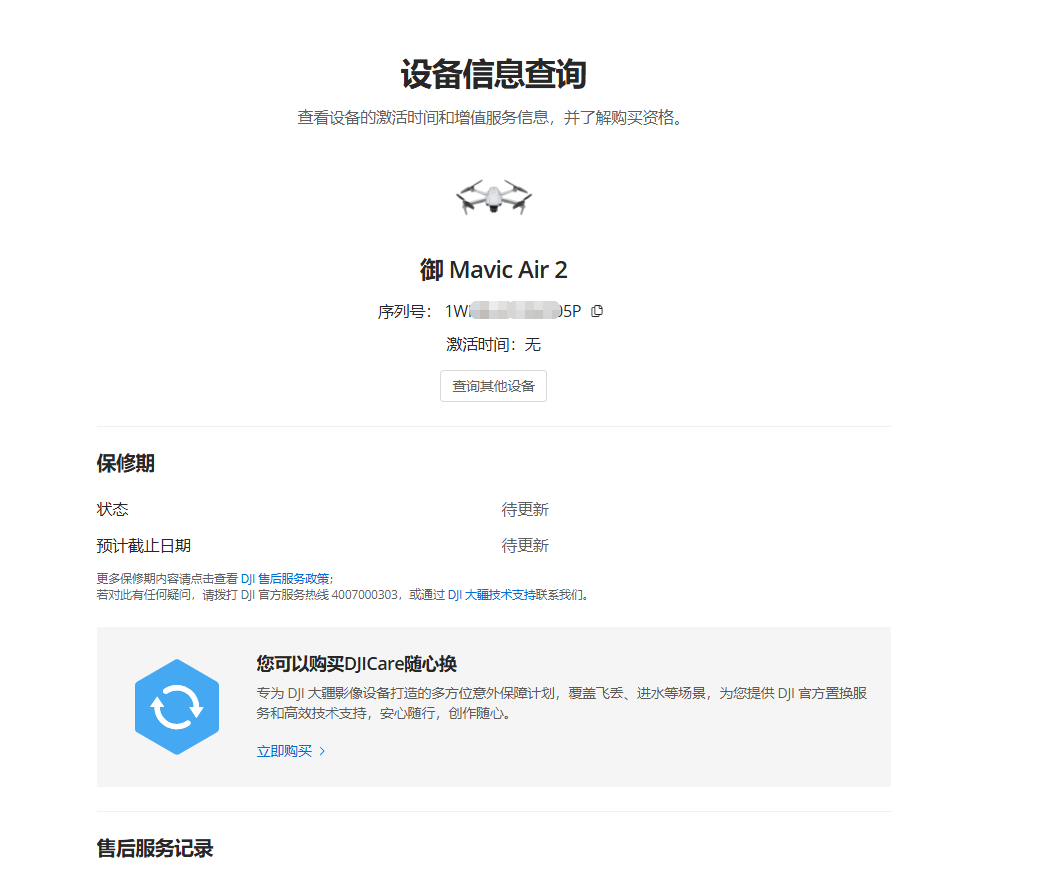The image size is (1041, 883).
Task: Click the Mavic Air 2 drone image
Action: coord(493,197)
